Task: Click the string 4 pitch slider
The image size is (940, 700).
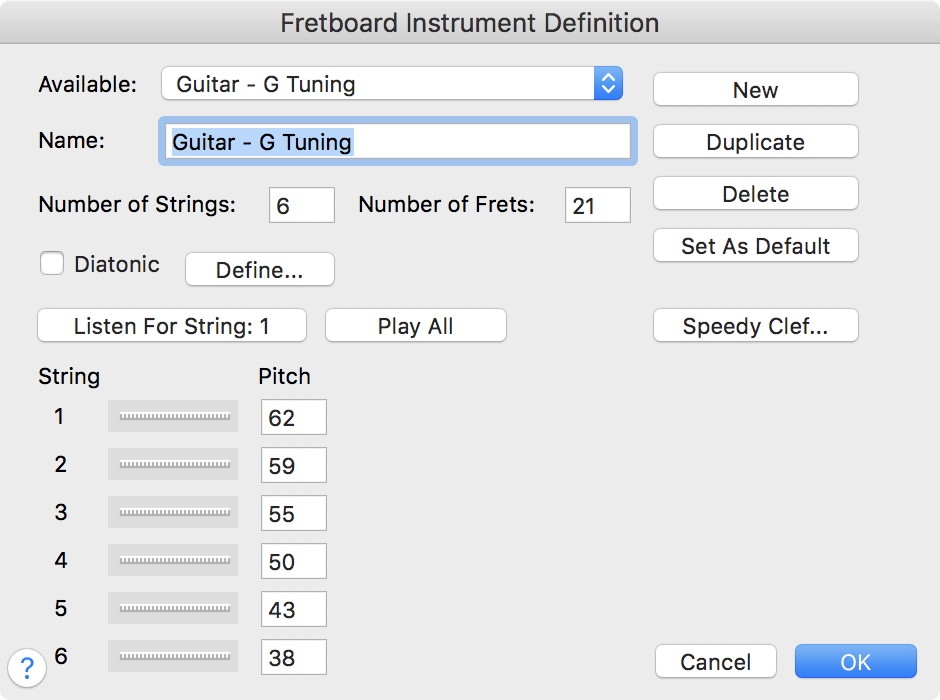Action: pyautogui.click(x=174, y=561)
